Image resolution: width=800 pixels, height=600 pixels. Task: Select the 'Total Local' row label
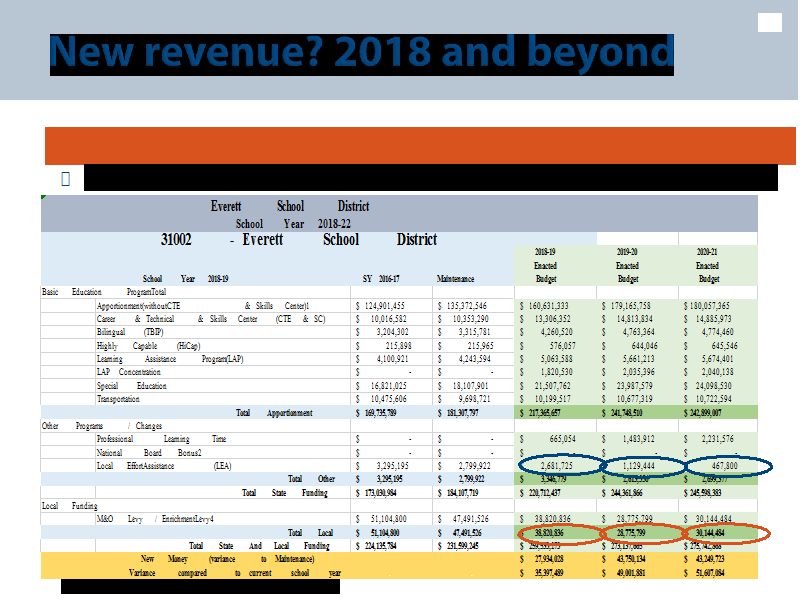[310, 533]
